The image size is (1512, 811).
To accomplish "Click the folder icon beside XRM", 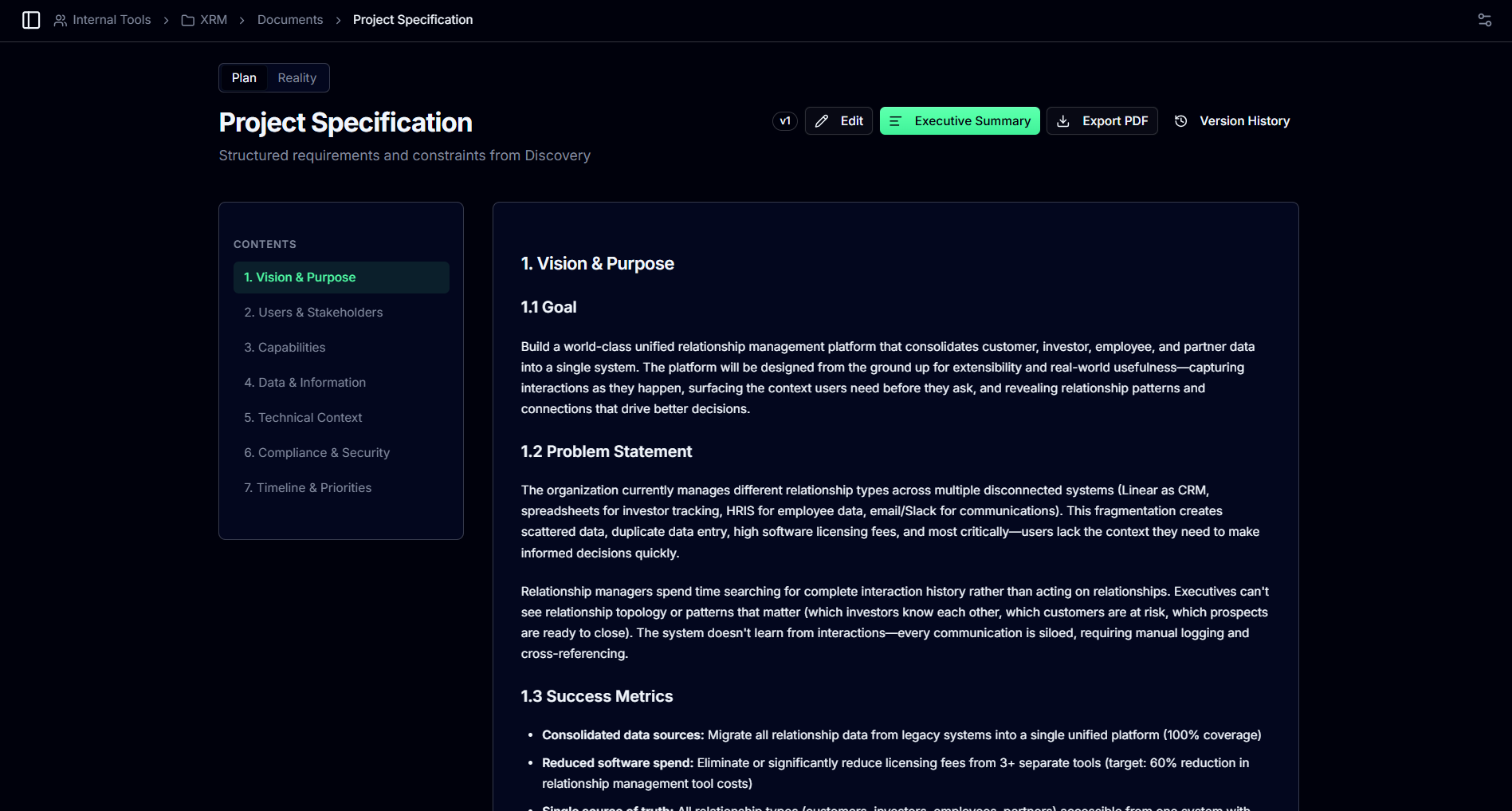I will coord(188,20).
